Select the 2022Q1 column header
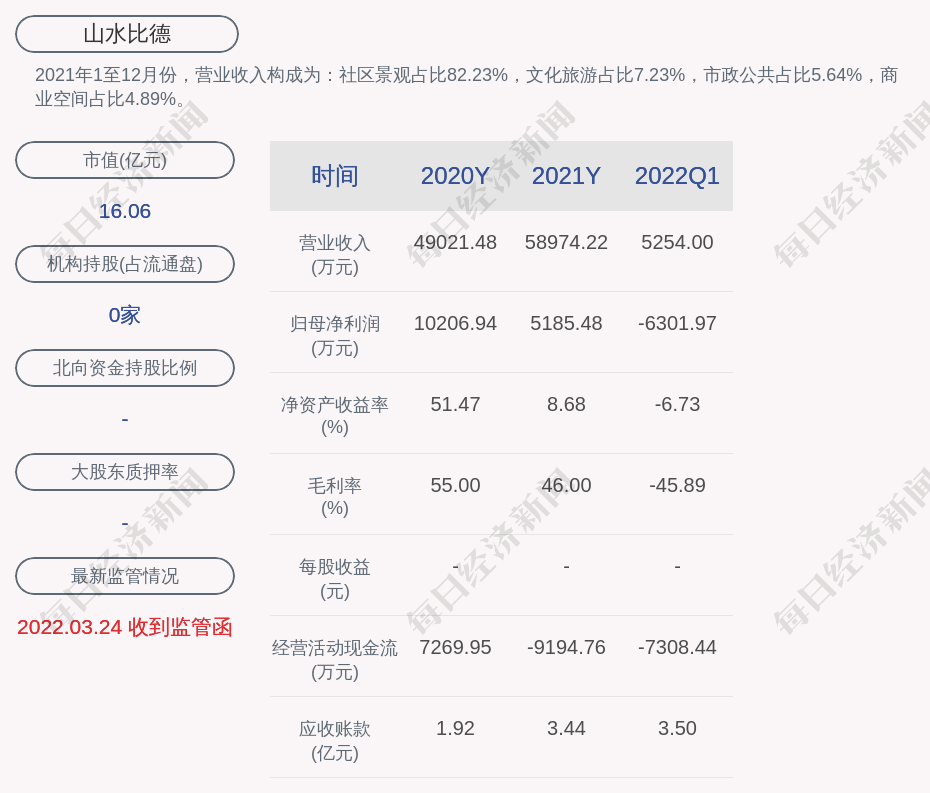This screenshot has width=930, height=793. [x=677, y=176]
